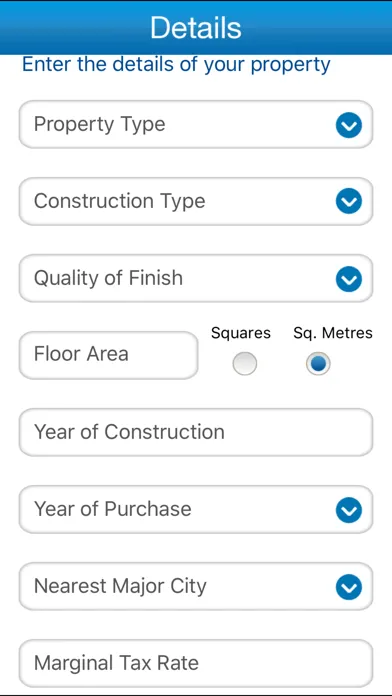
Task: Expand the Quality of Finish dropdown
Action: 196,278
